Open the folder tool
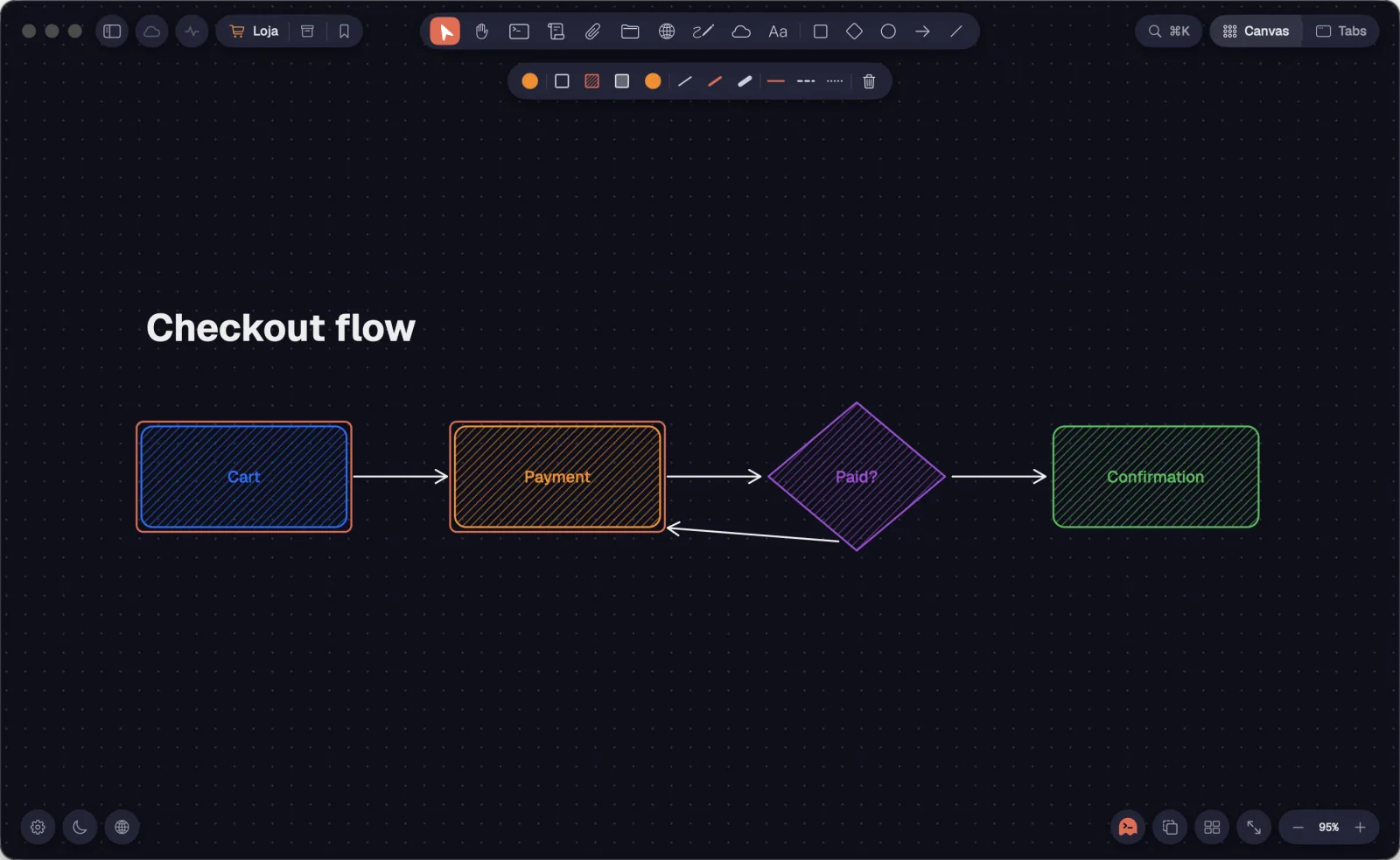Screen dimensions: 1400x860 click(630, 31)
